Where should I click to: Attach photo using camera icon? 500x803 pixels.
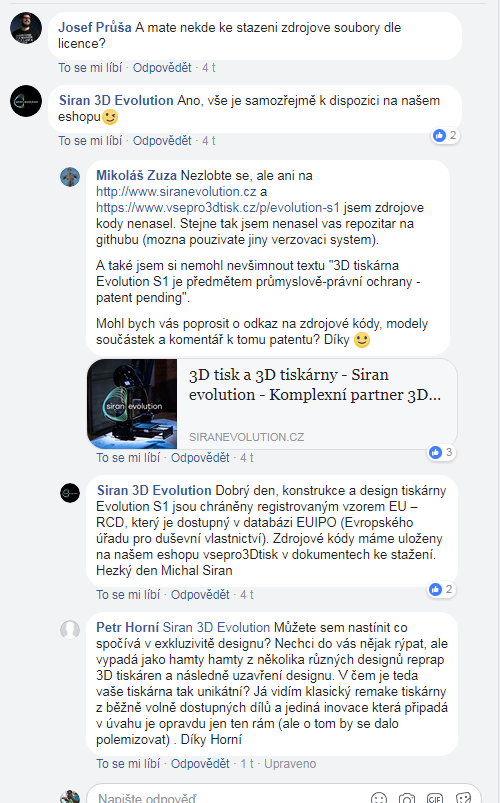coord(407,798)
